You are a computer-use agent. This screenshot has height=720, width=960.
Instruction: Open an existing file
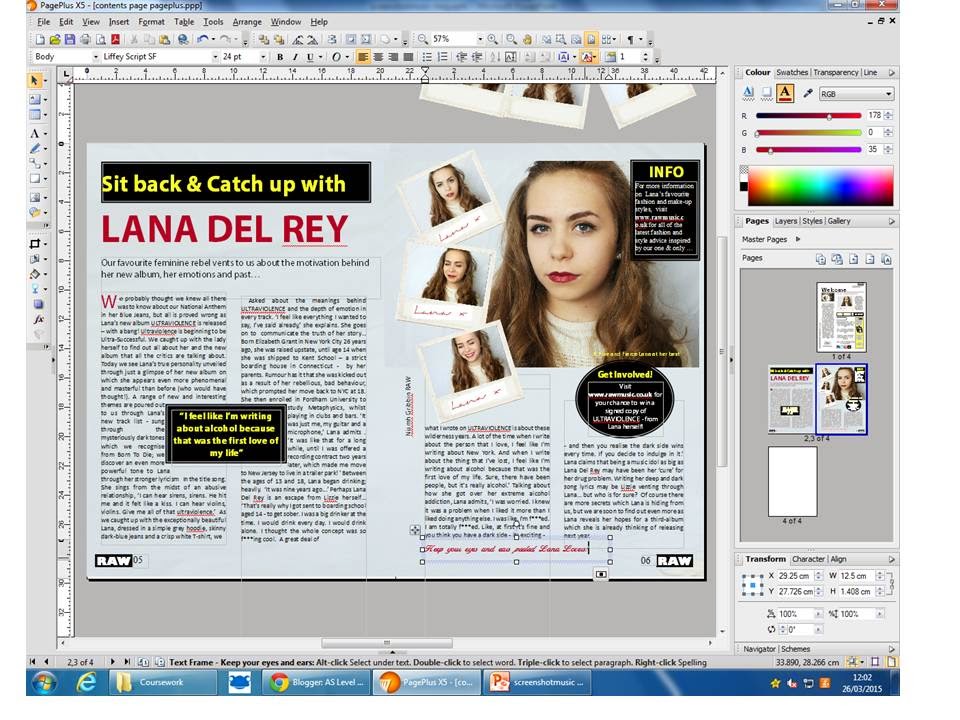click(x=55, y=39)
